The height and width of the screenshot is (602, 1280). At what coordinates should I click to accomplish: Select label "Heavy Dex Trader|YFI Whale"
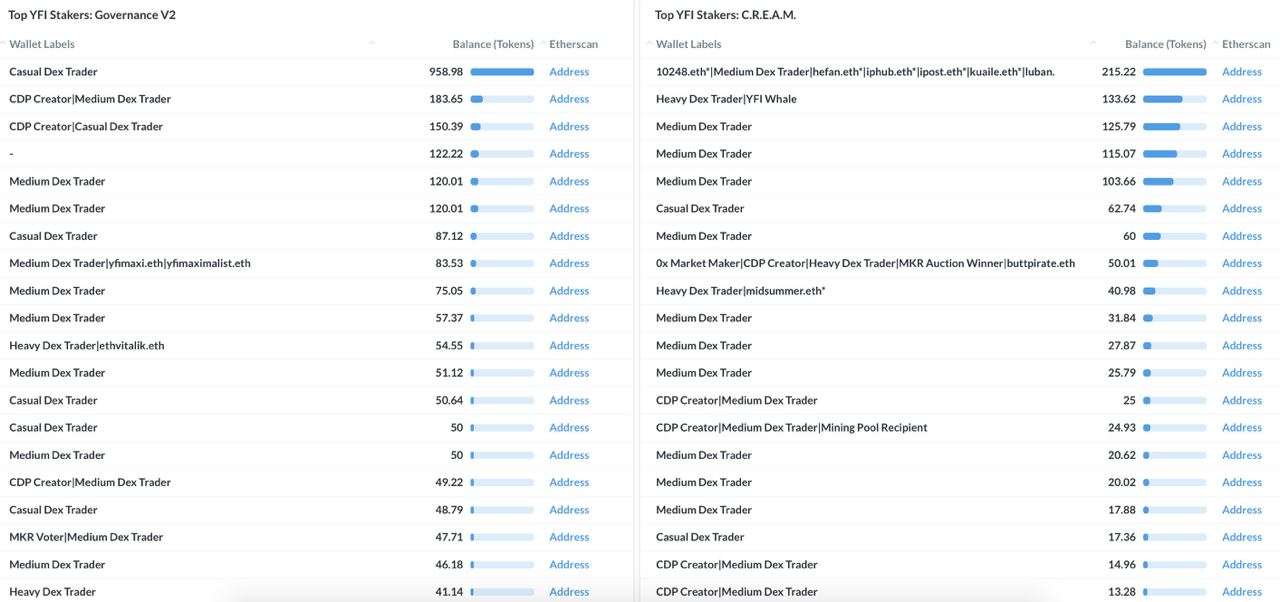727,99
